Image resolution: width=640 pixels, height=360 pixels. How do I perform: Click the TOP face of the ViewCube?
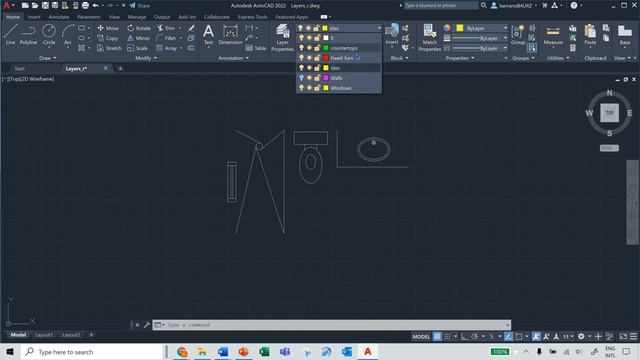pos(609,113)
